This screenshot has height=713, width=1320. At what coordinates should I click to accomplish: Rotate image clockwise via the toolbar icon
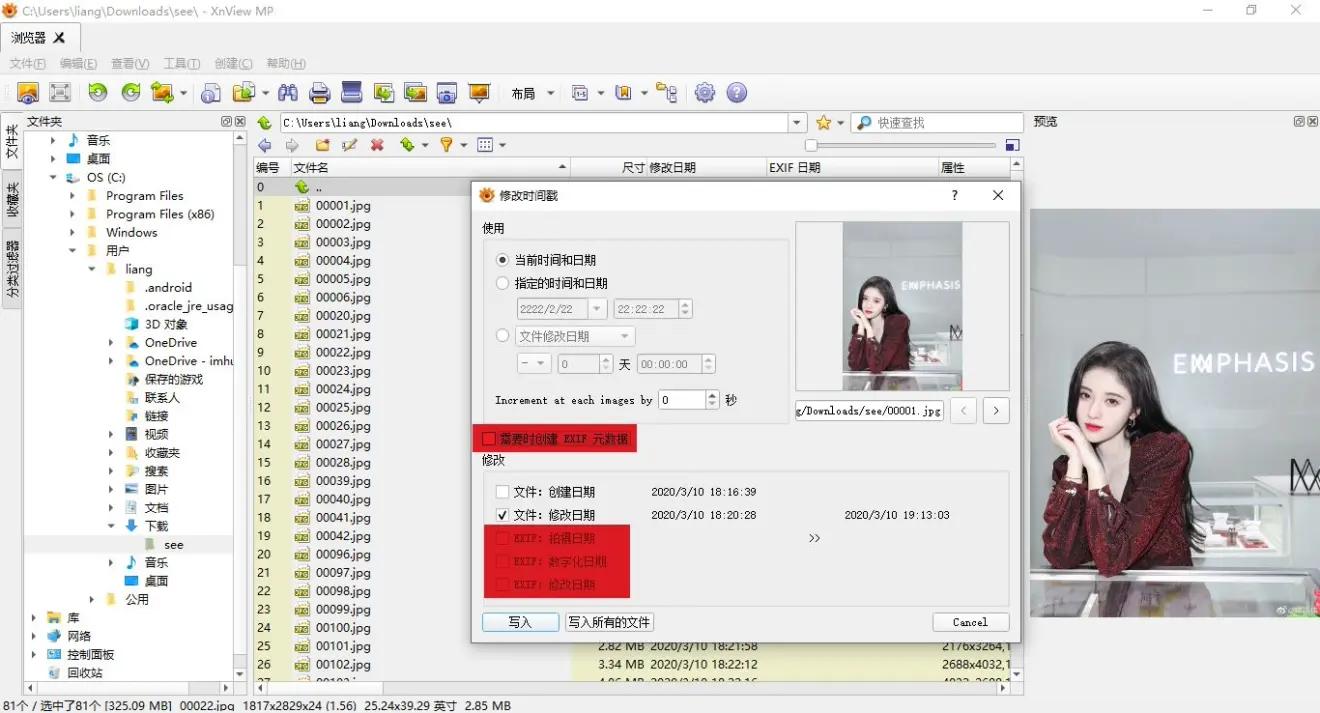pos(131,92)
